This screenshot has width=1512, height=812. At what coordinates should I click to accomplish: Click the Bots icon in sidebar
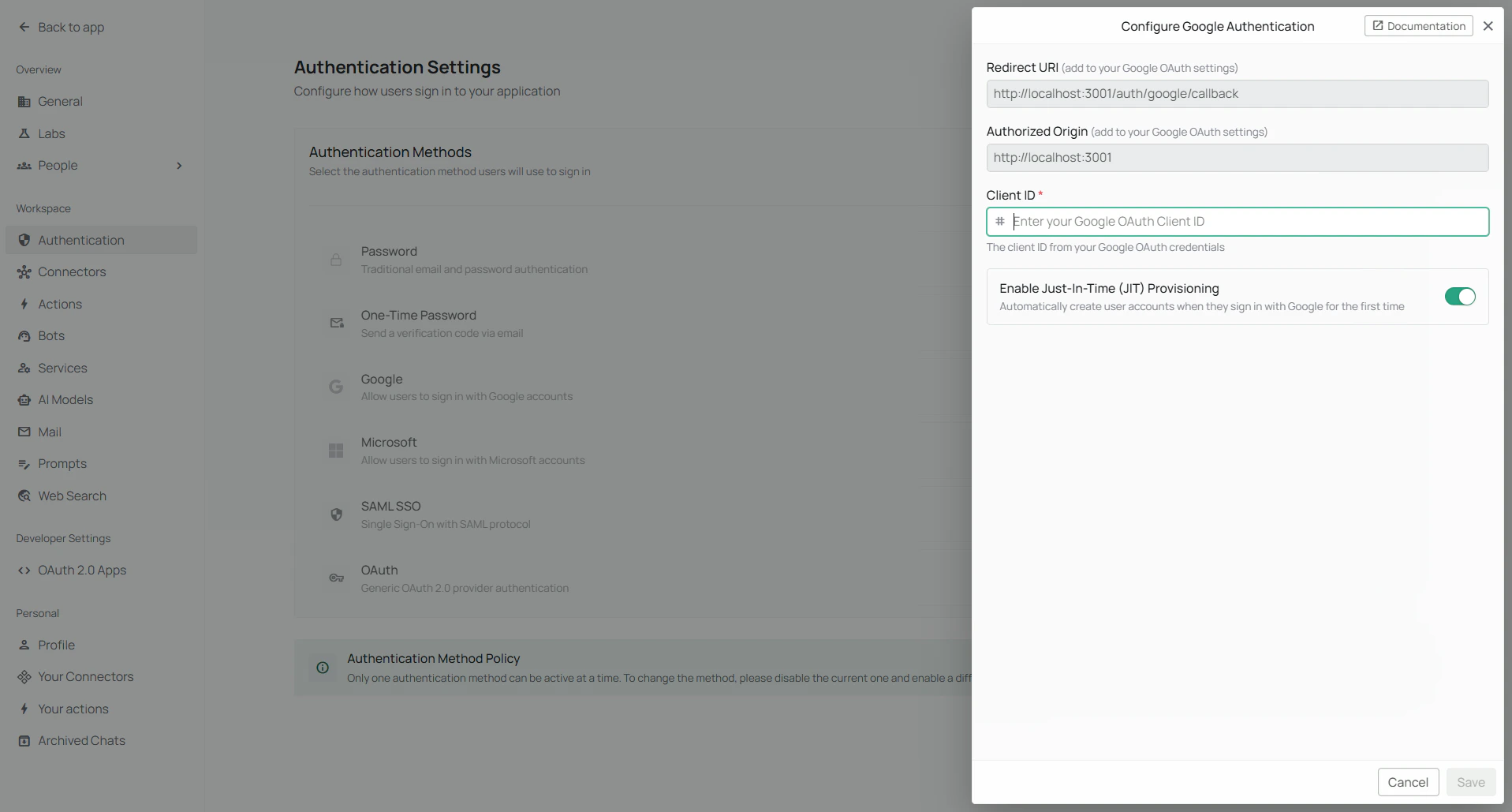24,336
